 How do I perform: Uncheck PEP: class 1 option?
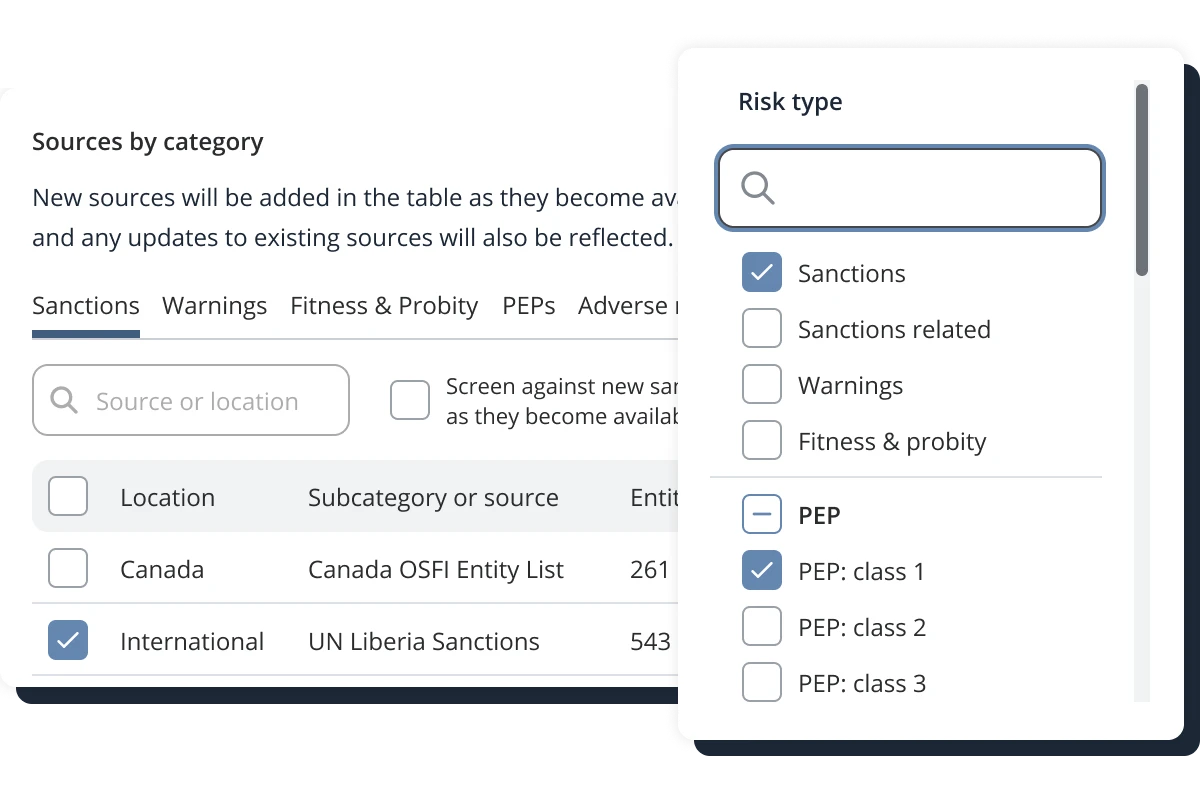762,571
